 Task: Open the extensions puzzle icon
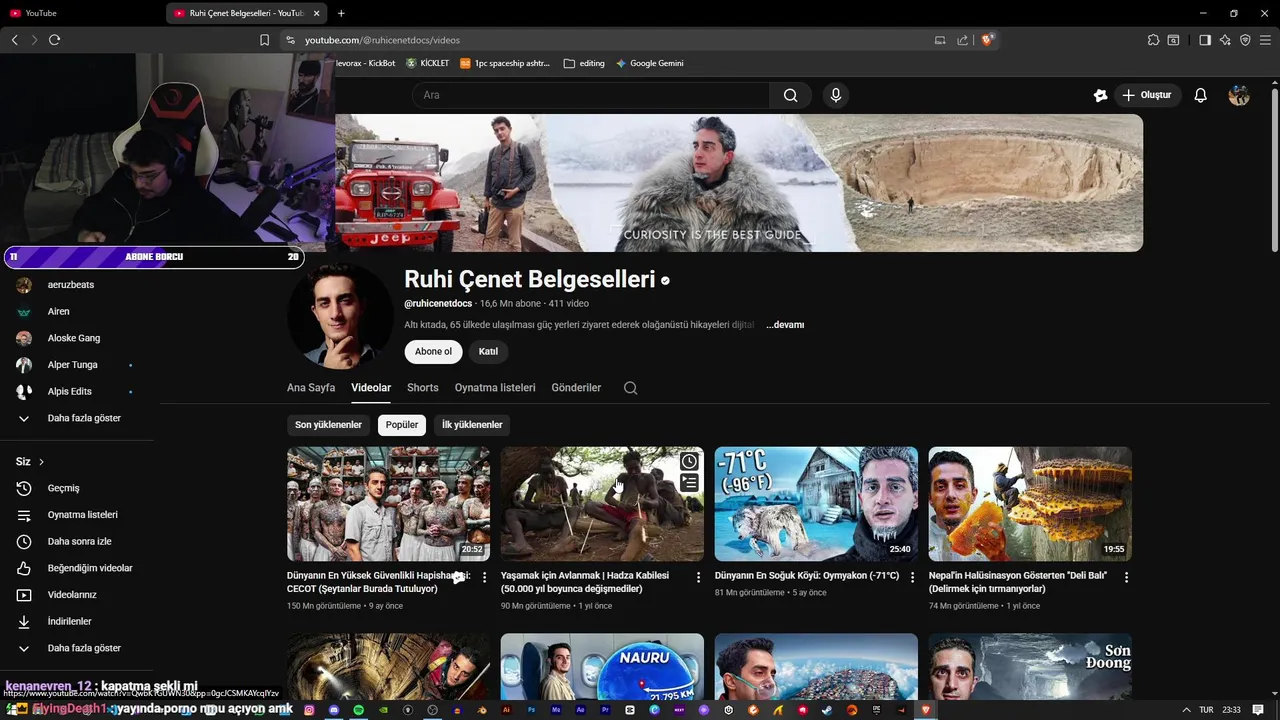pos(1153,40)
